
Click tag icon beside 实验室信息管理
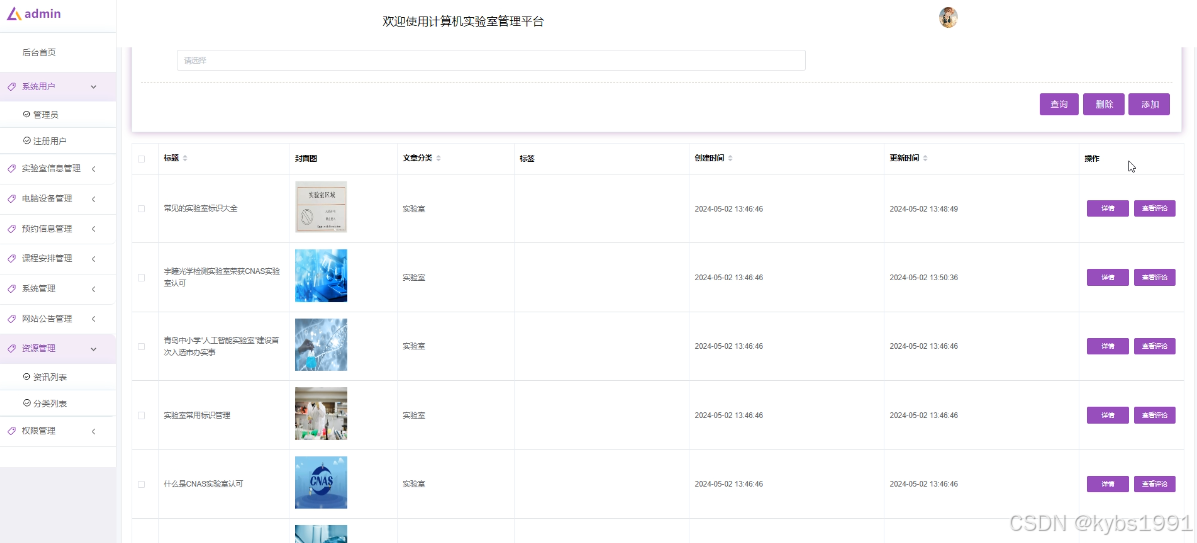click(11, 169)
